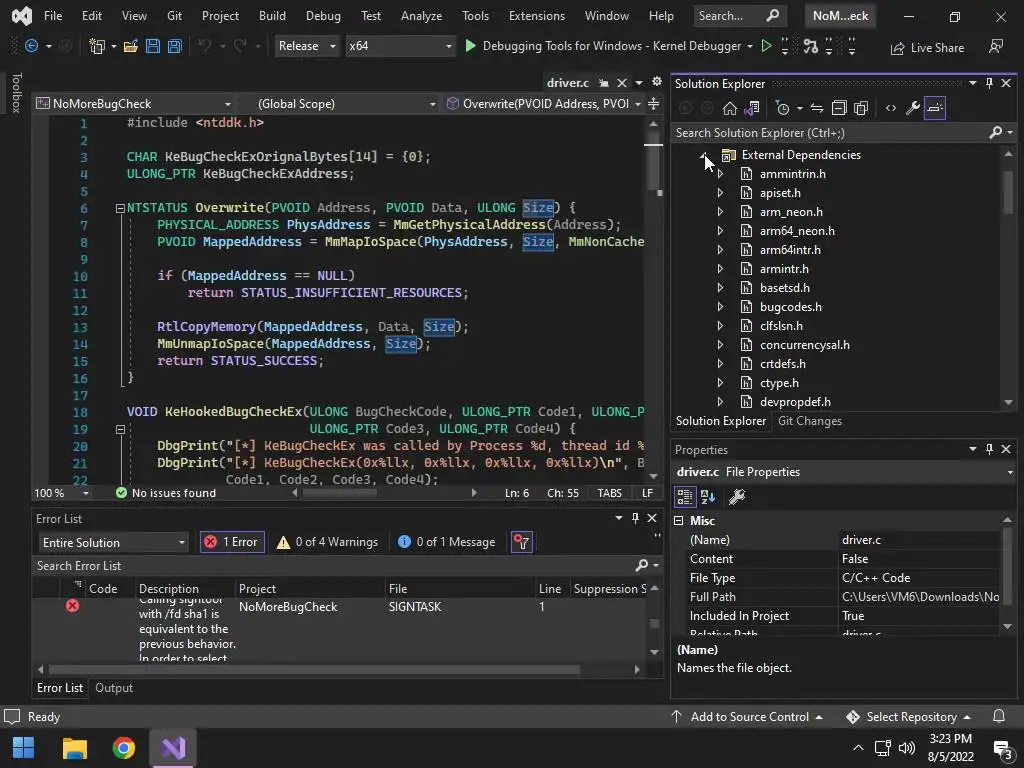Click the Send Feedback person icon
Image resolution: width=1024 pixels, height=768 pixels.
click(996, 46)
